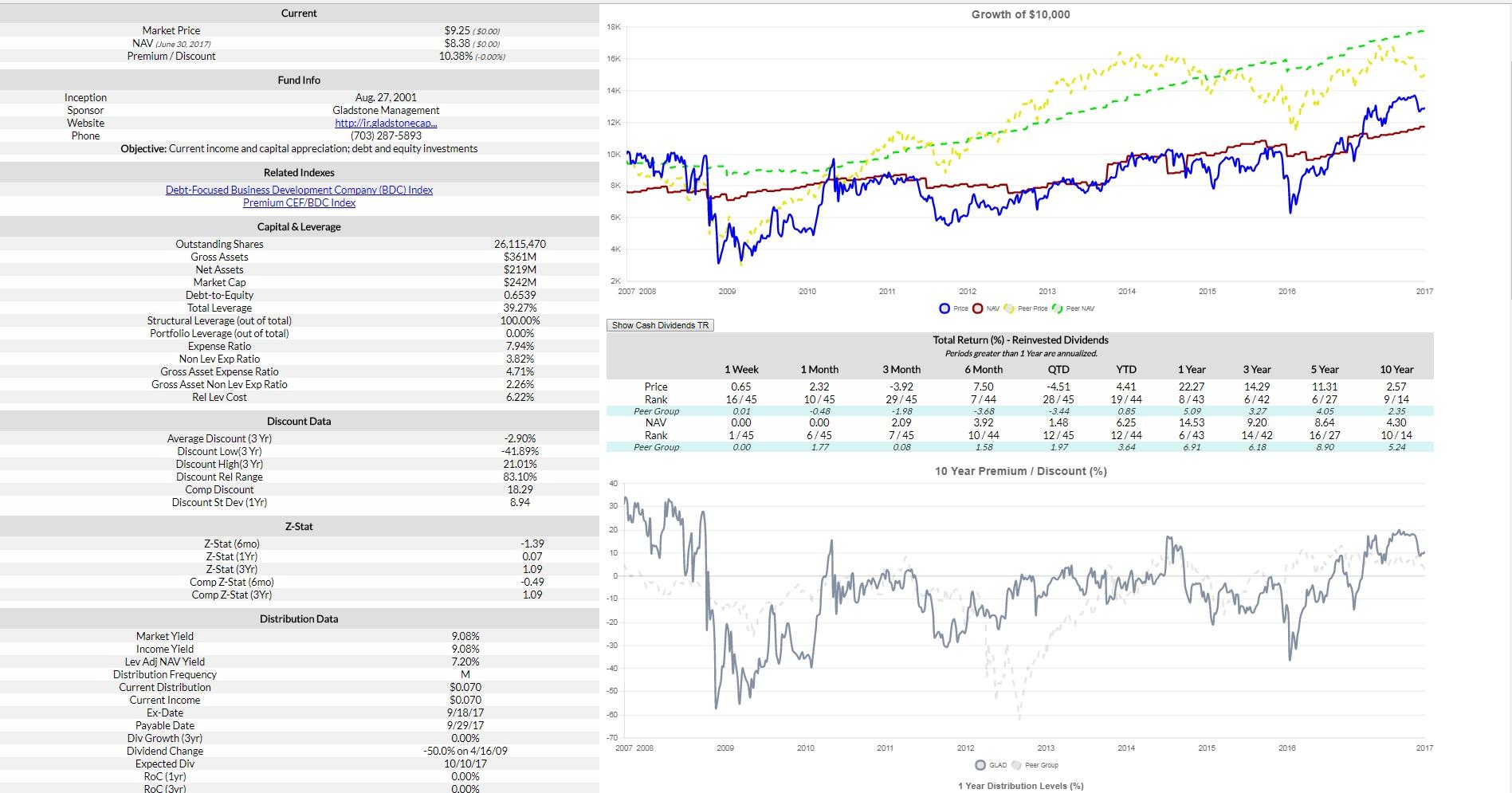Open the Premium CEF/BDC Index link
Screen dimensions: 1512x793
[x=299, y=202]
